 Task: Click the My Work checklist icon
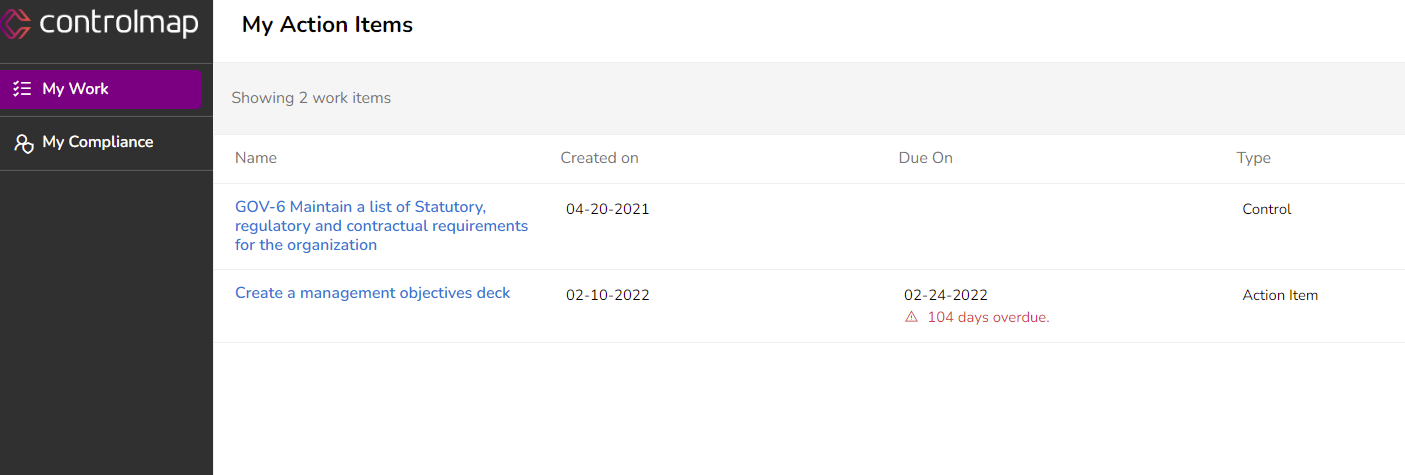(x=23, y=89)
